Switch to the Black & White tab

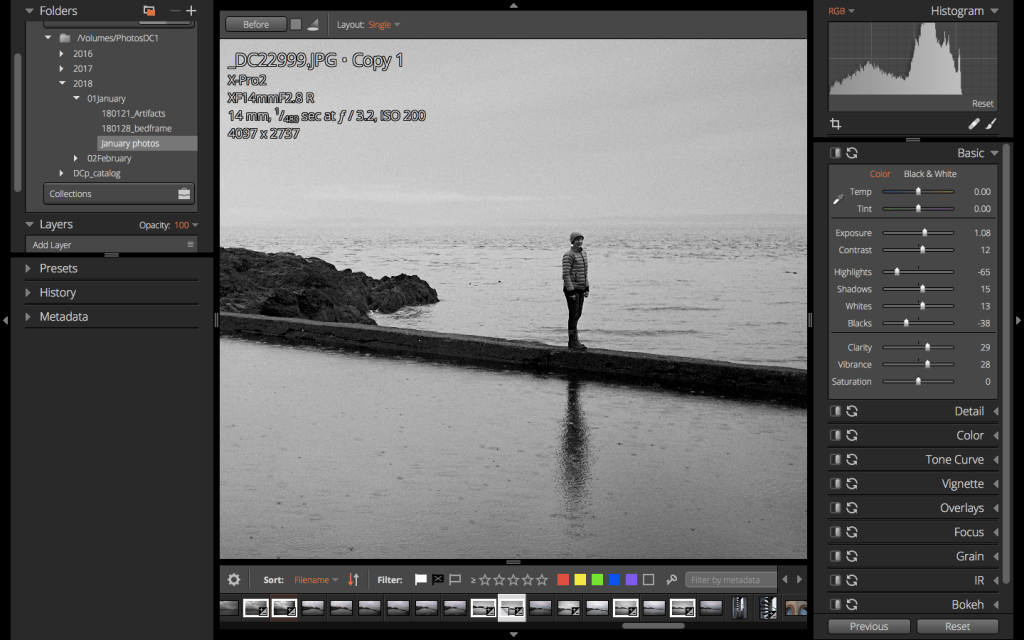coord(930,174)
